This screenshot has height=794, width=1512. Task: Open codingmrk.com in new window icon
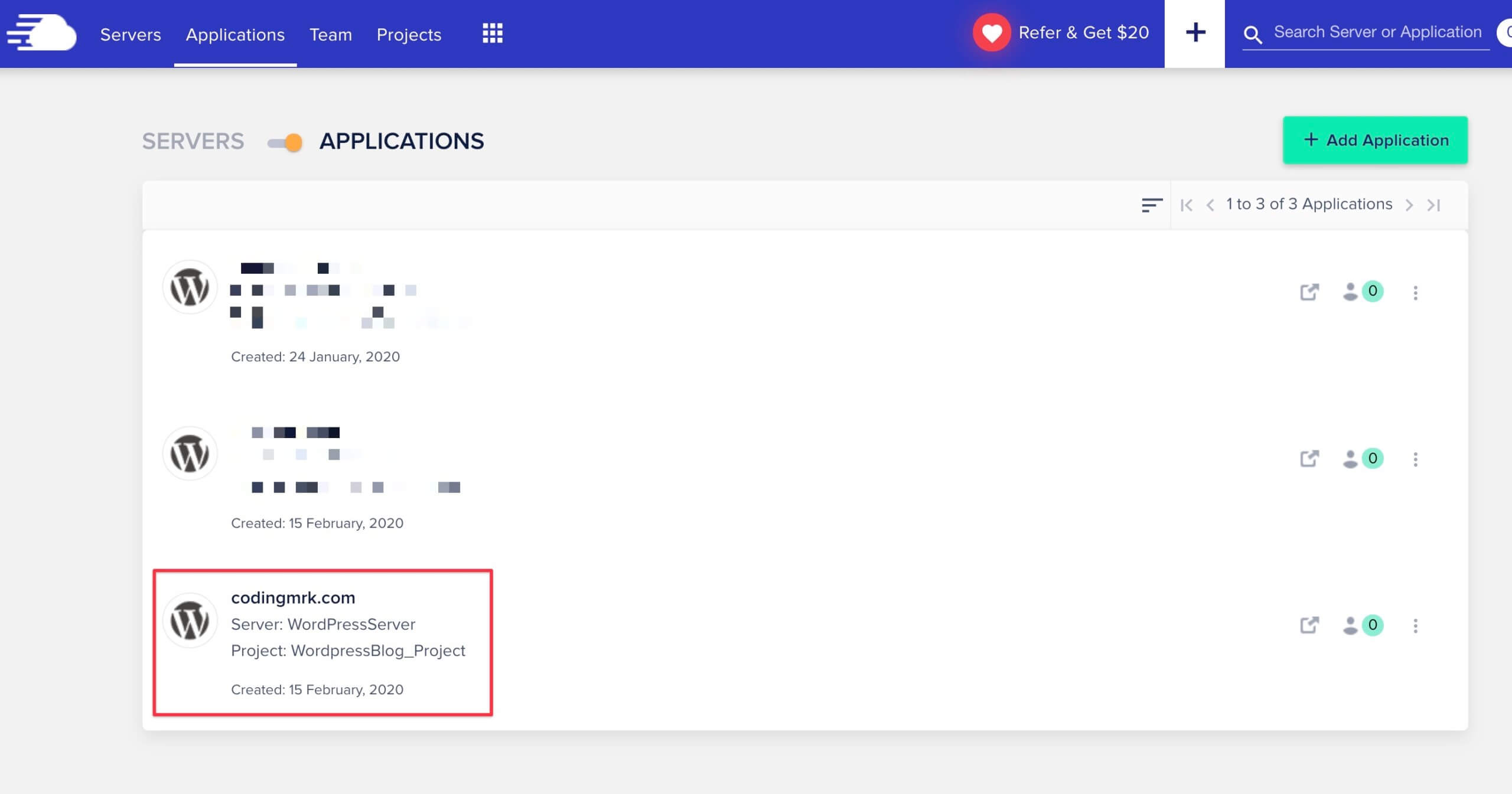(1309, 625)
